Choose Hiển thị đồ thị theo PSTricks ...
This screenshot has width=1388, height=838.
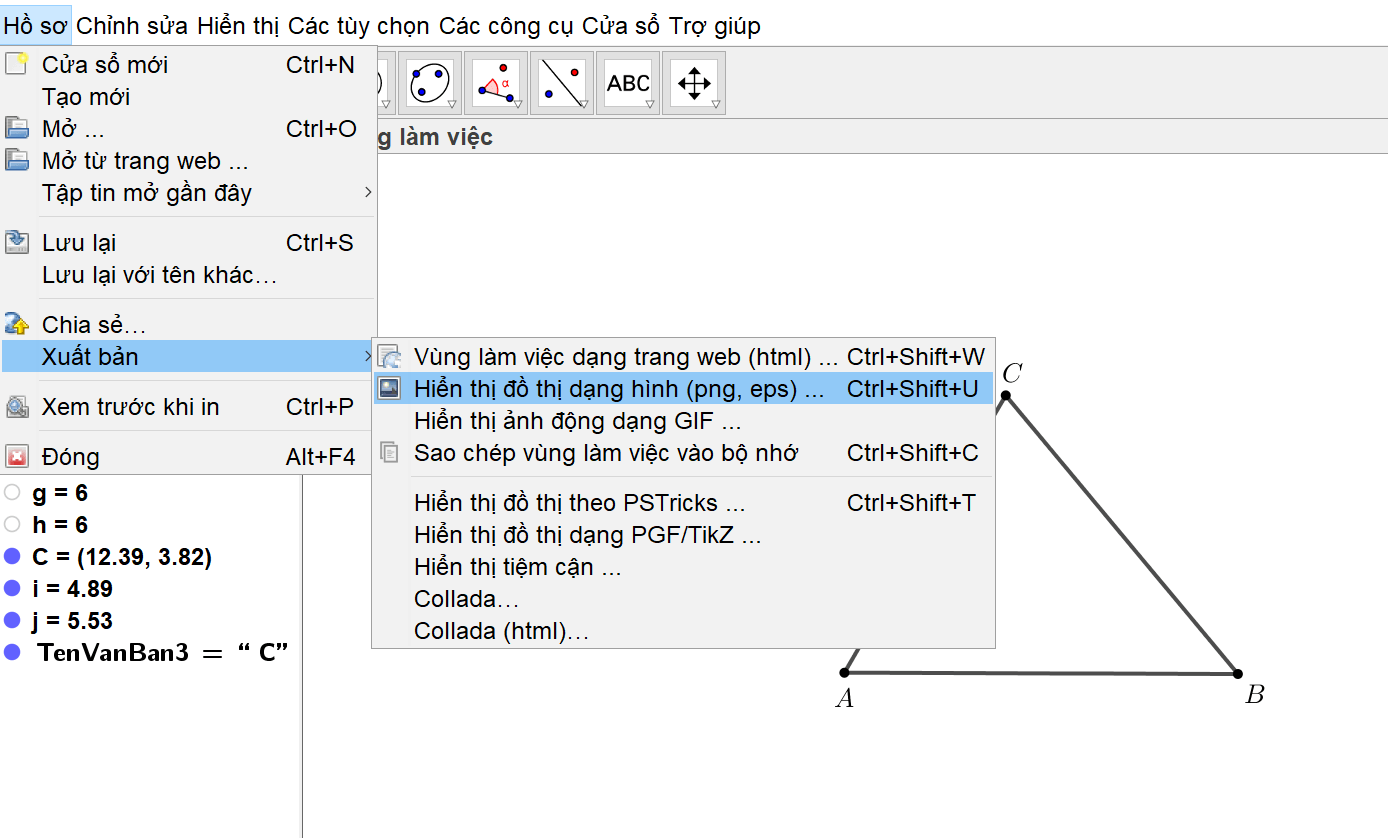point(684,503)
